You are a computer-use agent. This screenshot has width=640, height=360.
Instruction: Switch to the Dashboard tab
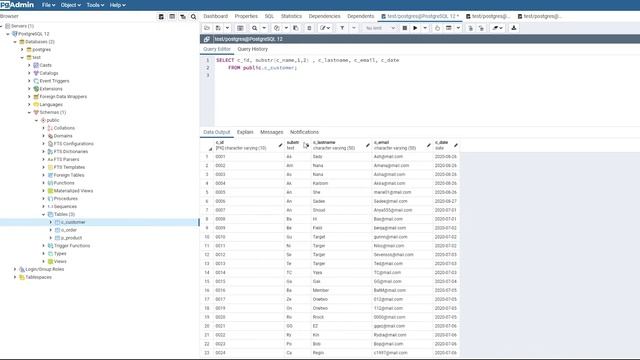pyautogui.click(x=216, y=16)
